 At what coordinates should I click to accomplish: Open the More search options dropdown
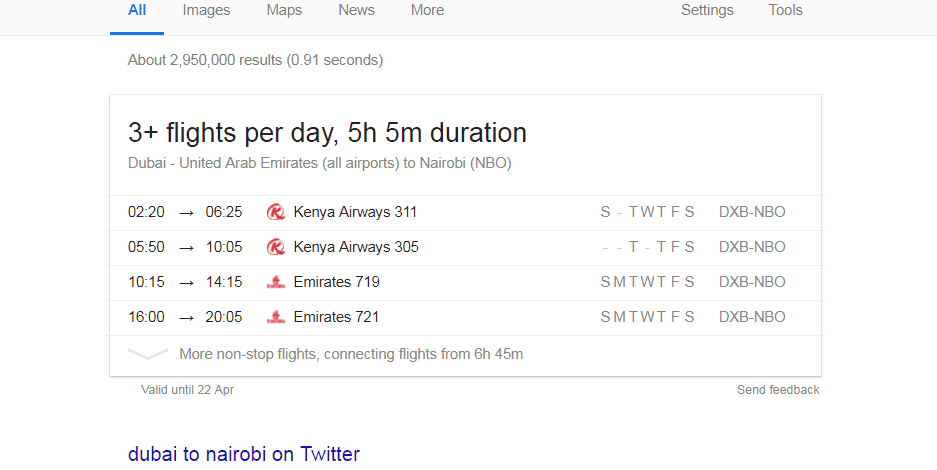427,10
